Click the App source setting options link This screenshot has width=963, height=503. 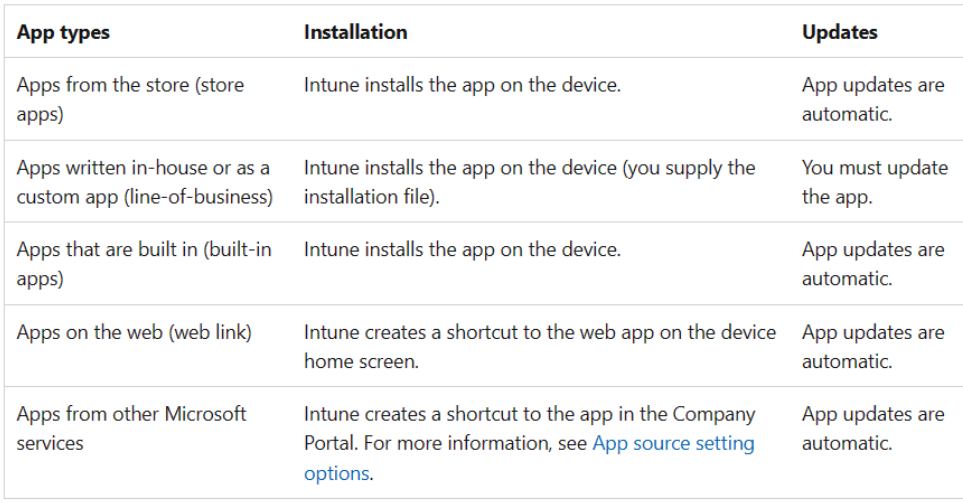click(673, 443)
